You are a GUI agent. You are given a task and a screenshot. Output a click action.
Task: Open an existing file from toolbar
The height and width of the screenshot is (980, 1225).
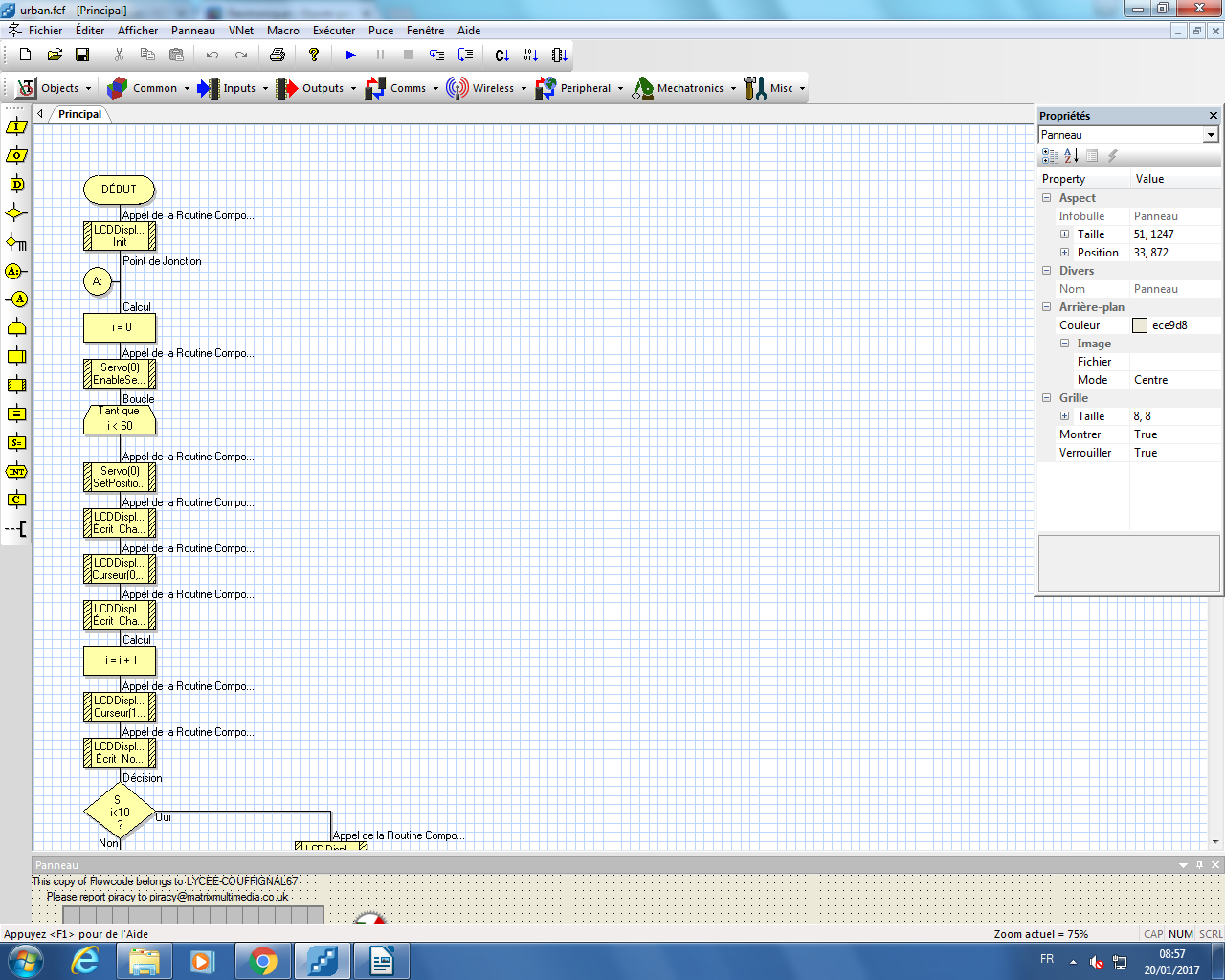(55, 55)
